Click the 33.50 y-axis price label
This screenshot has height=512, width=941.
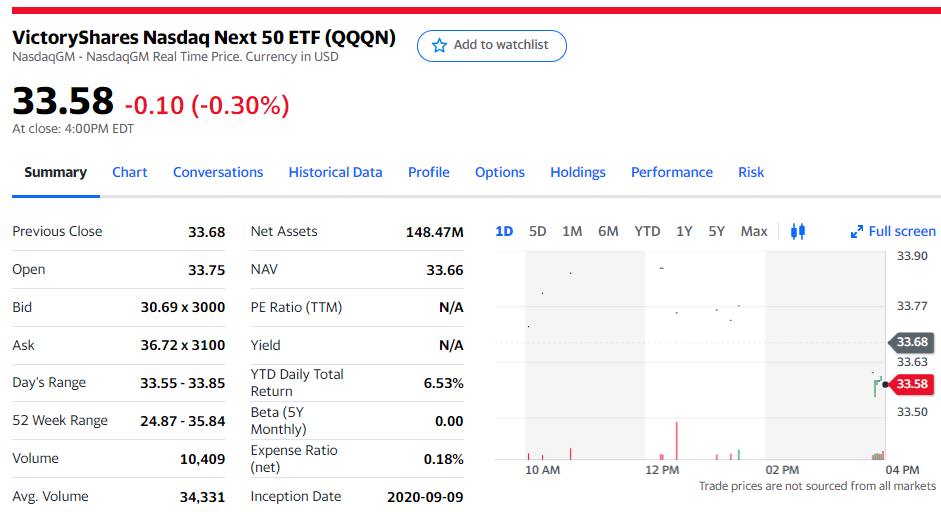(x=912, y=412)
